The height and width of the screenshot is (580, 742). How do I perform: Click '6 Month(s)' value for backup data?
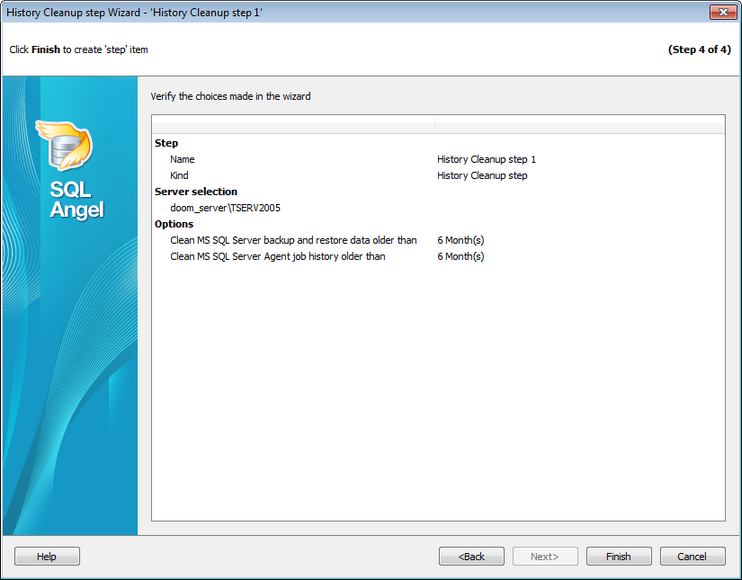tap(460, 240)
